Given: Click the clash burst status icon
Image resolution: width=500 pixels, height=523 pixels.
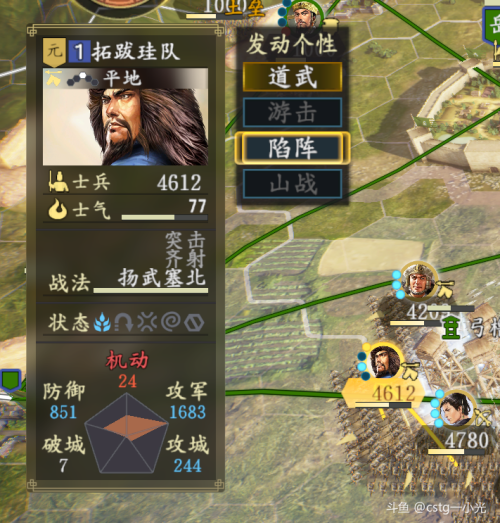Looking at the screenshot, I should pyautogui.click(x=147, y=322).
